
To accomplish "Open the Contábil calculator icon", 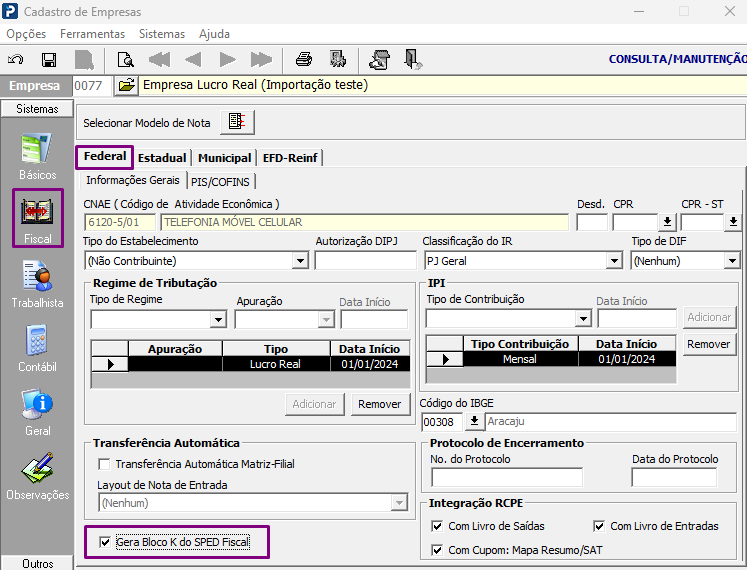I will click(38, 348).
